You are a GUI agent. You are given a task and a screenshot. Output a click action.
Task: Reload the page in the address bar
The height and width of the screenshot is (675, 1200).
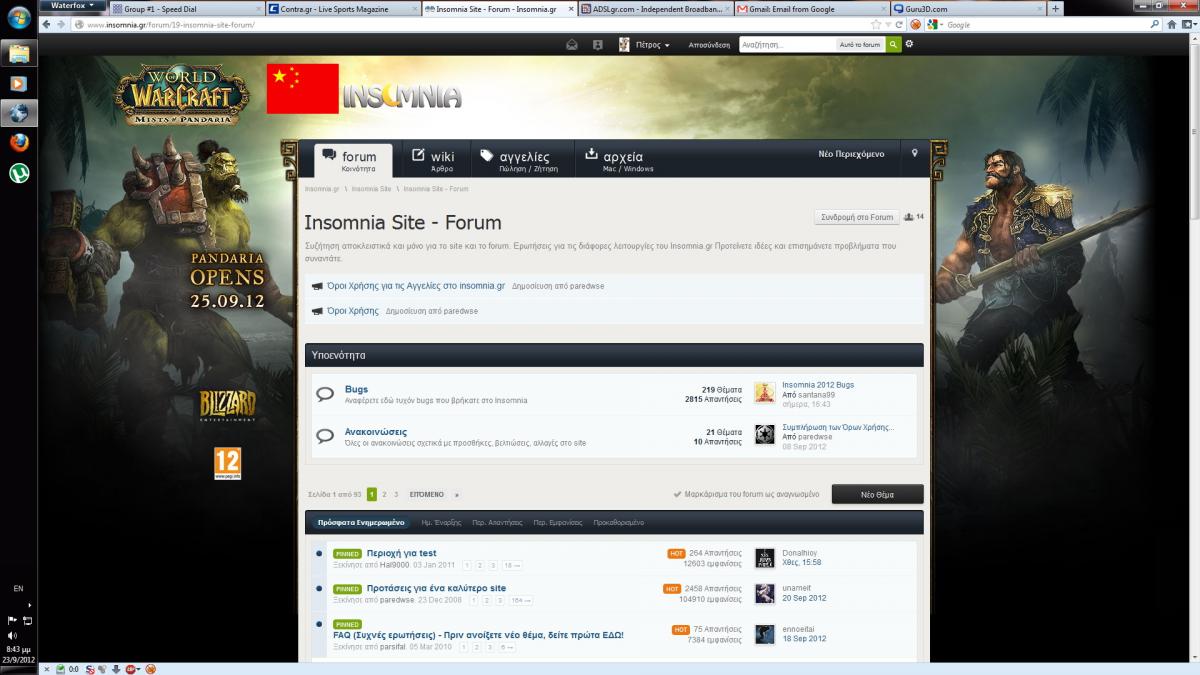point(899,24)
